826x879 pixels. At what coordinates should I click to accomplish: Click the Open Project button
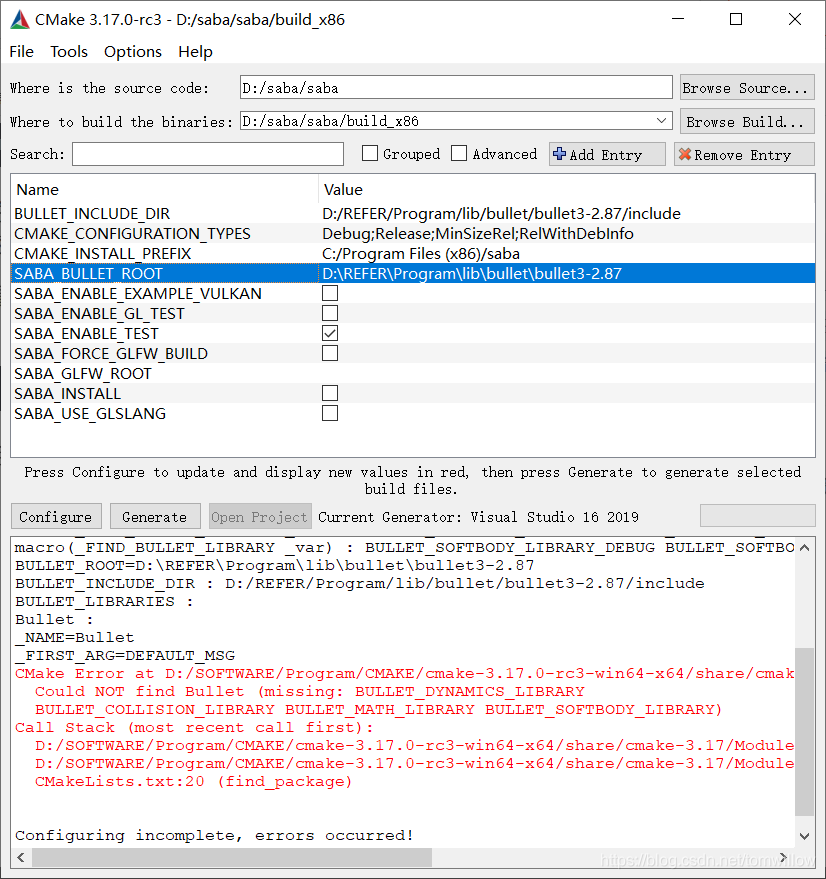pyautogui.click(x=260, y=516)
